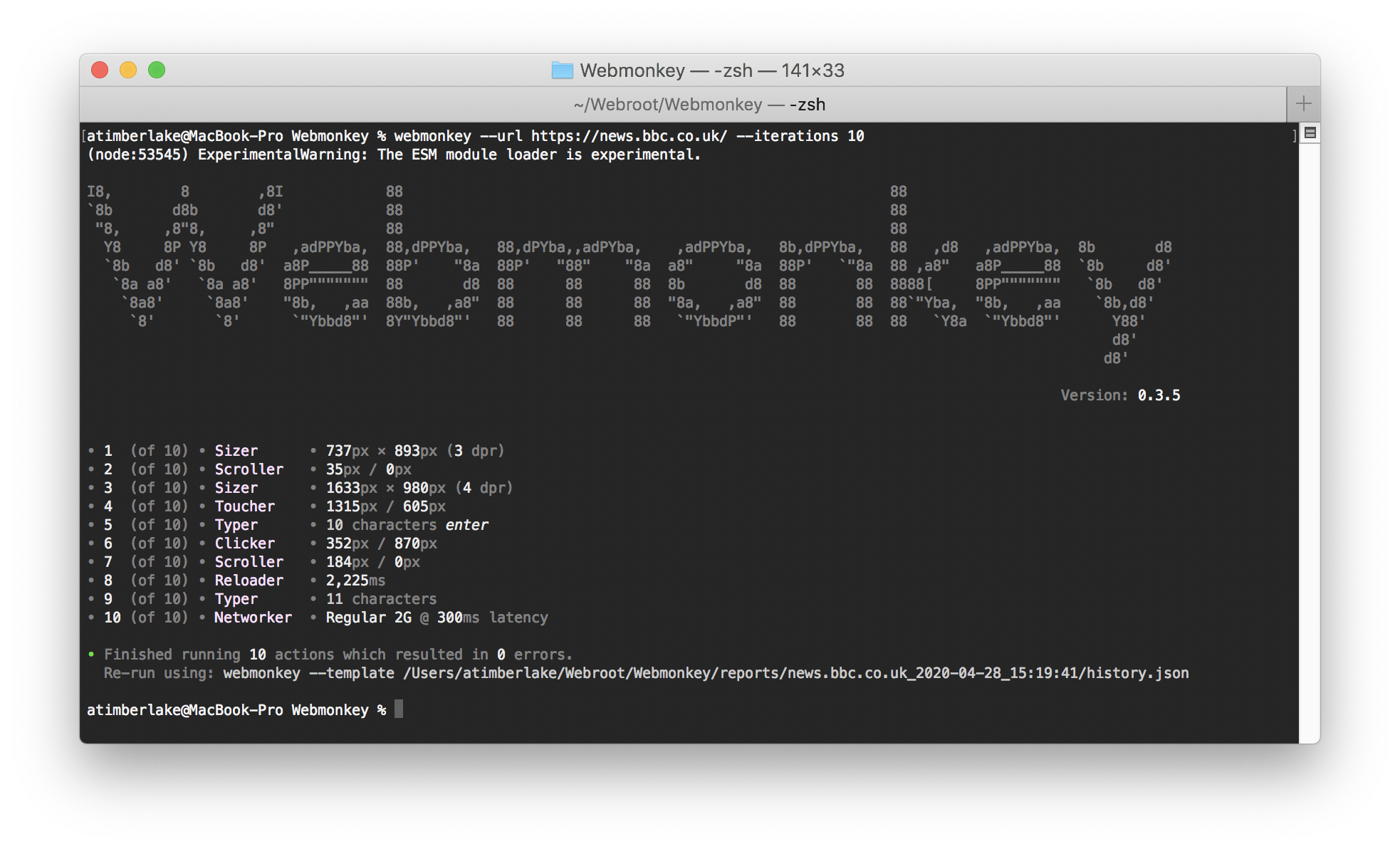The width and height of the screenshot is (1400, 849).
Task: Click the Webmonkey folder icon in title
Action: point(562,71)
